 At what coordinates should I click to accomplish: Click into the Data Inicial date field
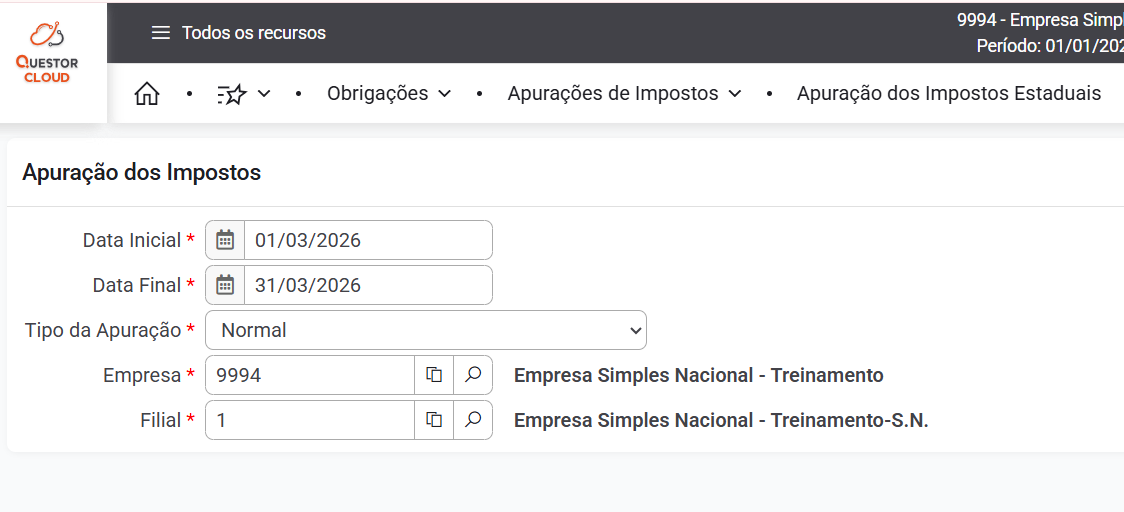[x=367, y=240]
